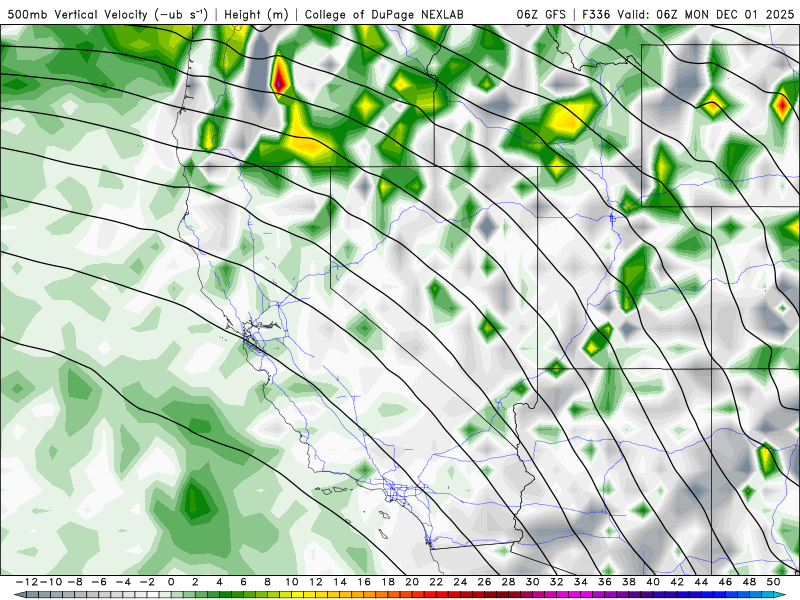Click the '16' legend value
This screenshot has width=800, height=600.
364,582
